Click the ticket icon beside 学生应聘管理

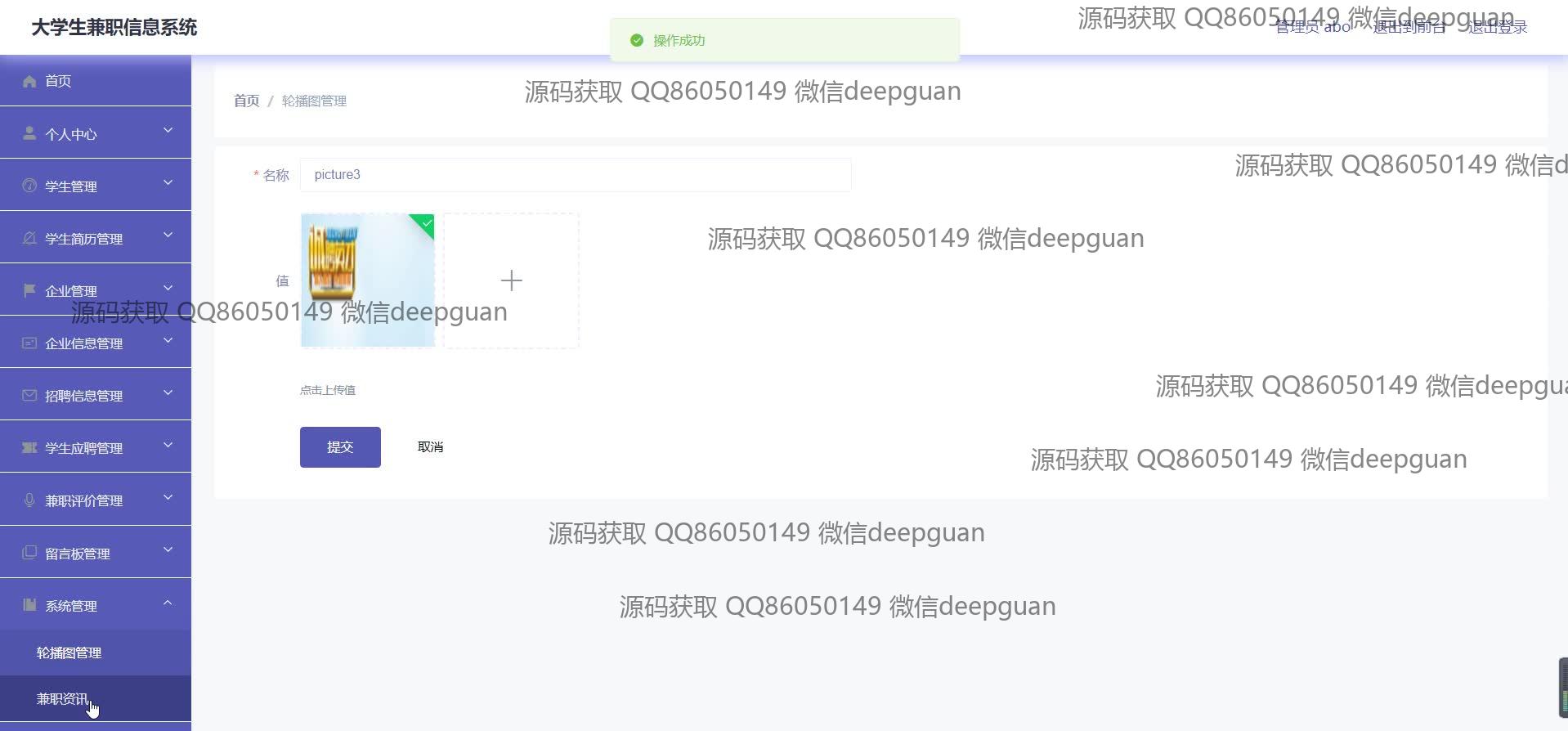click(x=29, y=447)
